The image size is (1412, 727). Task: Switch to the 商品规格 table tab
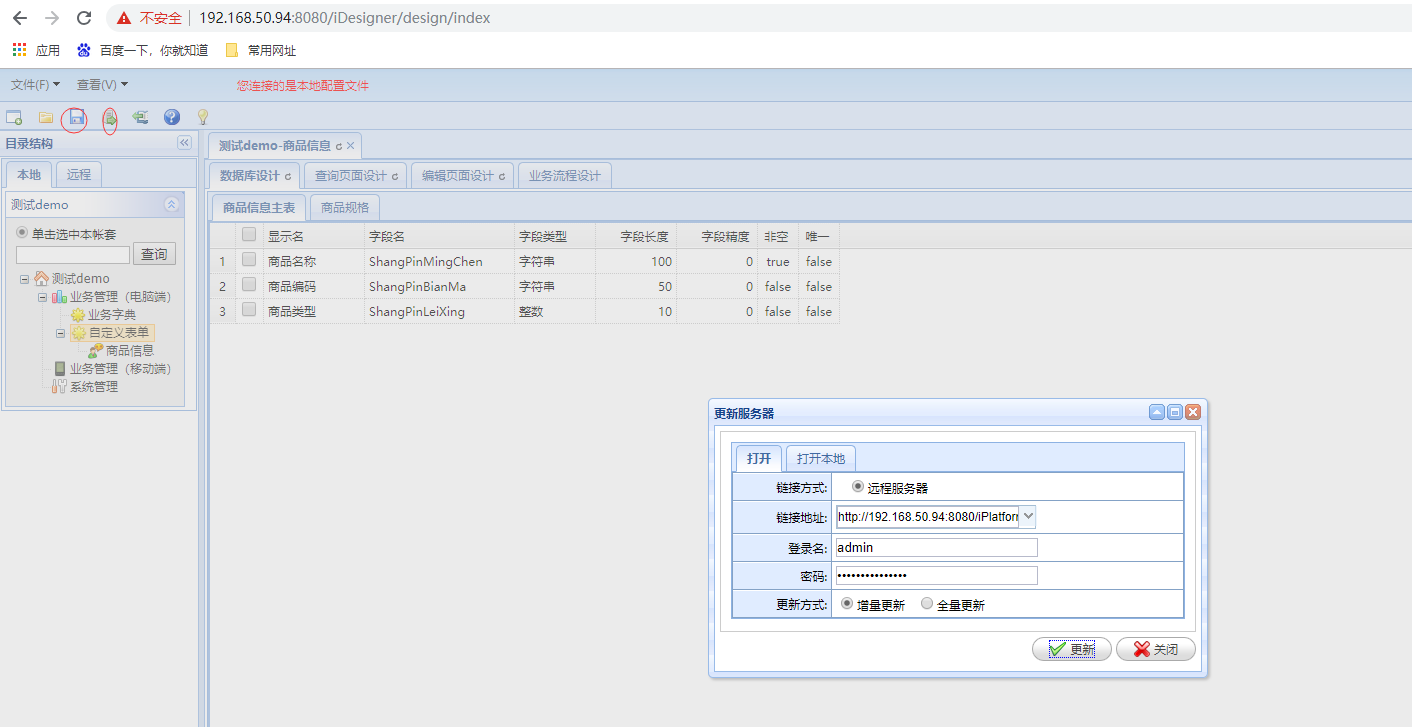[x=345, y=207]
